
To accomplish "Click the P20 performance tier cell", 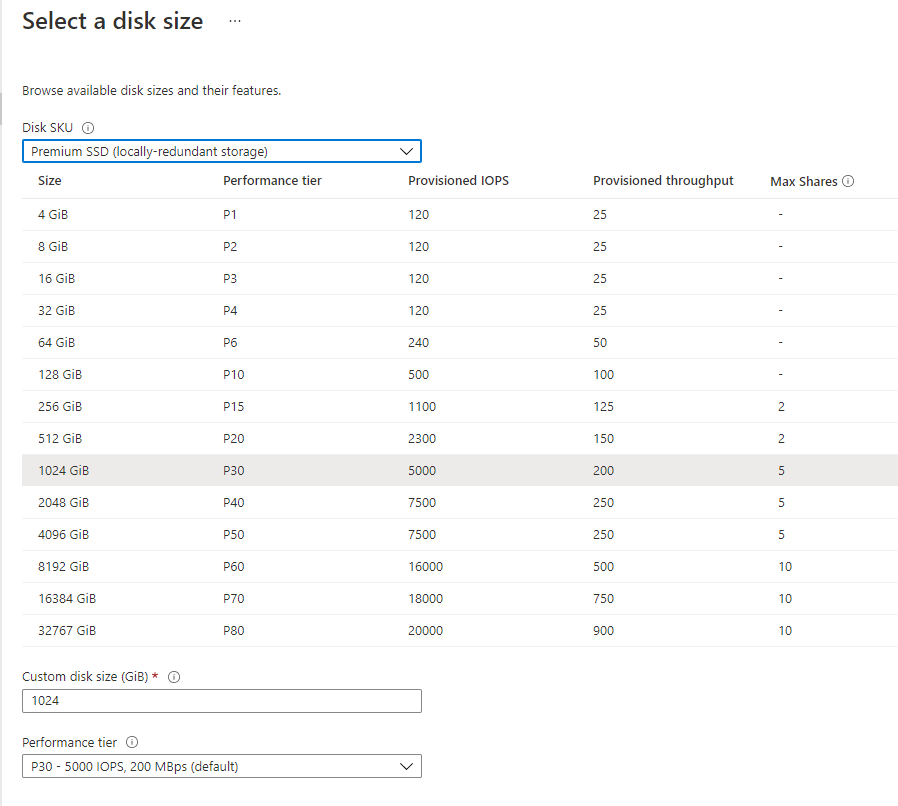I will 234,439.
